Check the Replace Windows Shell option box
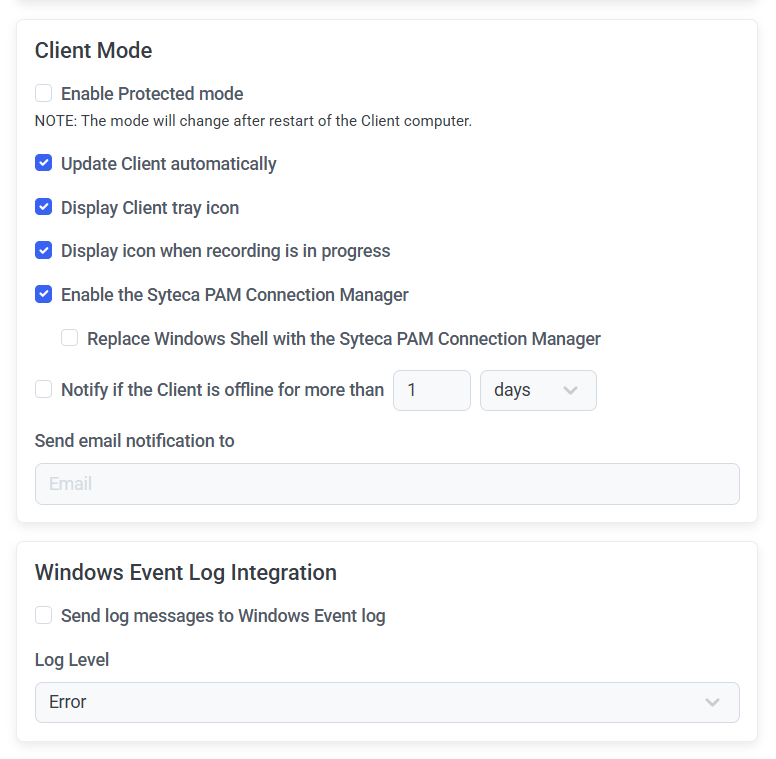This screenshot has height=759, width=776. 69,338
